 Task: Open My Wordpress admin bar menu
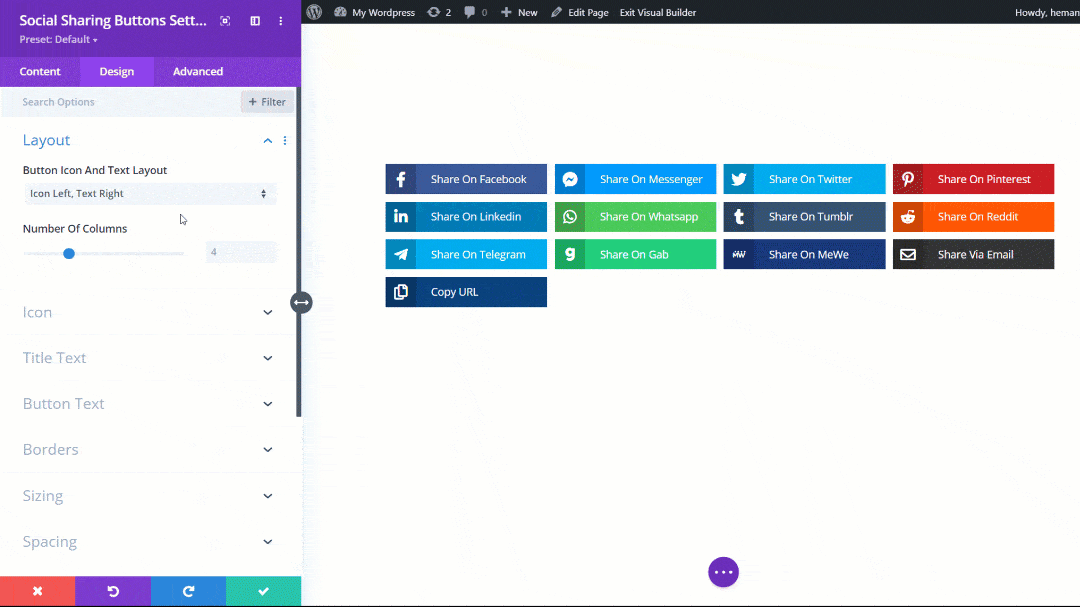click(375, 12)
